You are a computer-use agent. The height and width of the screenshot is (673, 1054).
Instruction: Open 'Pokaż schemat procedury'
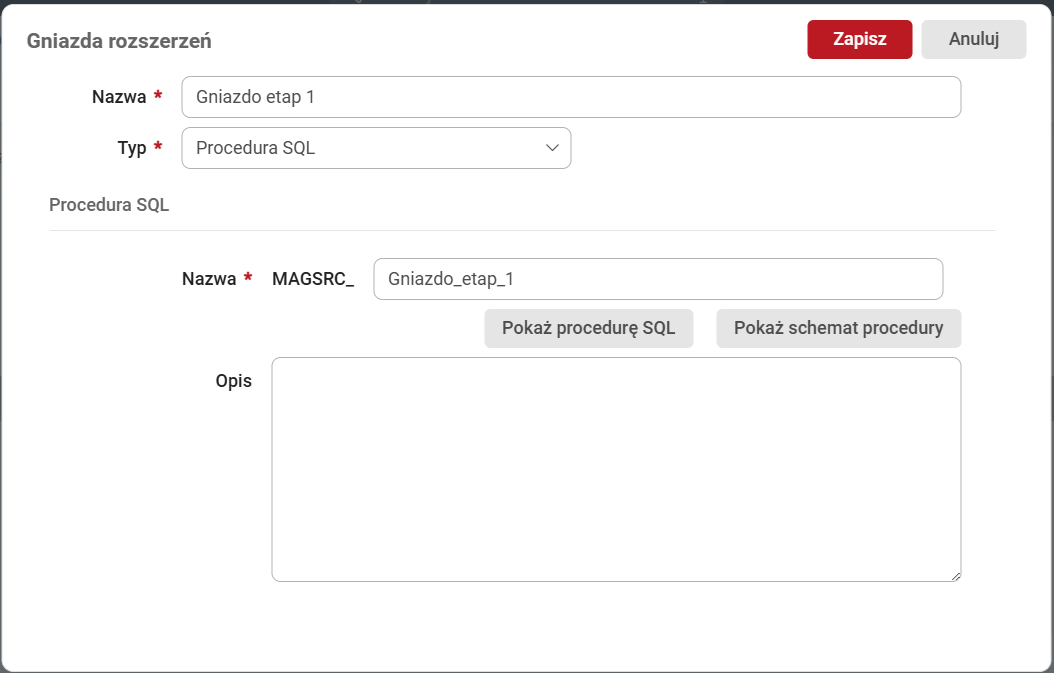click(x=838, y=328)
